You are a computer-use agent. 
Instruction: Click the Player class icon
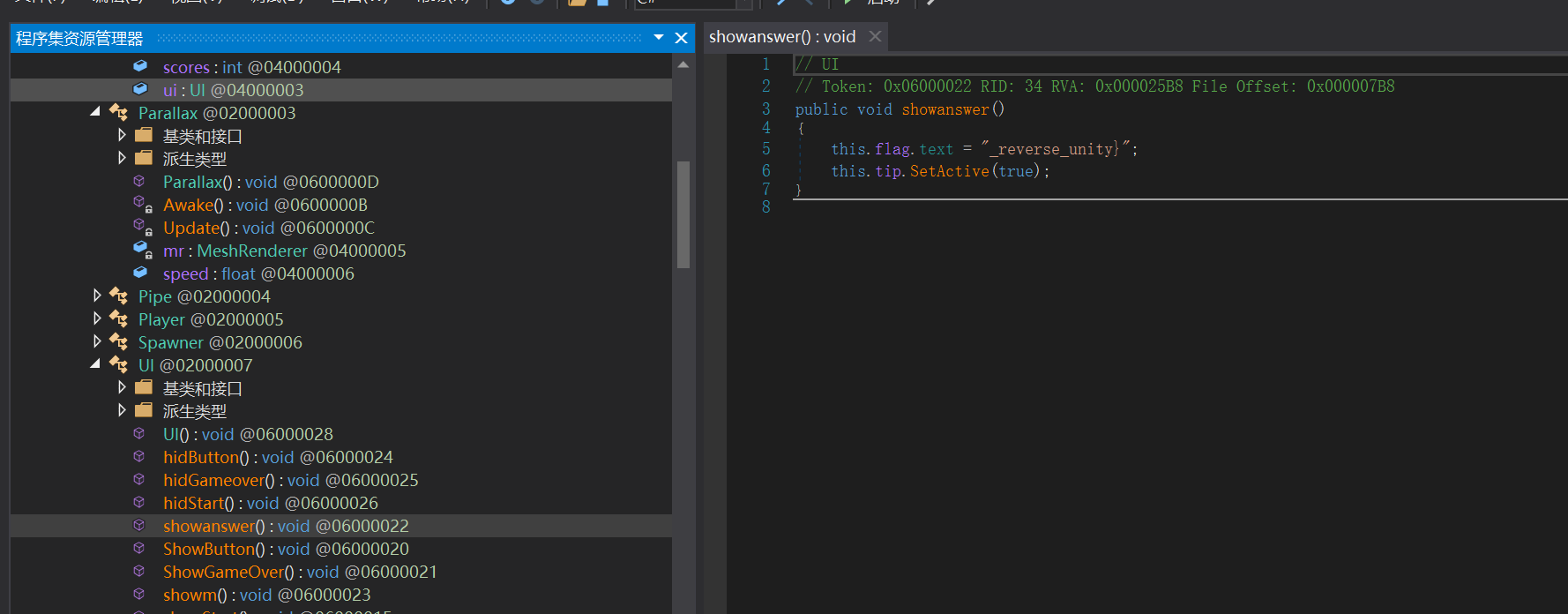pyautogui.click(x=119, y=319)
